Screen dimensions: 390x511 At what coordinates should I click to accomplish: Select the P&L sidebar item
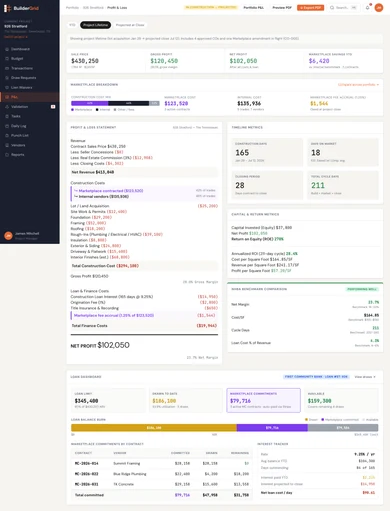(x=30, y=97)
